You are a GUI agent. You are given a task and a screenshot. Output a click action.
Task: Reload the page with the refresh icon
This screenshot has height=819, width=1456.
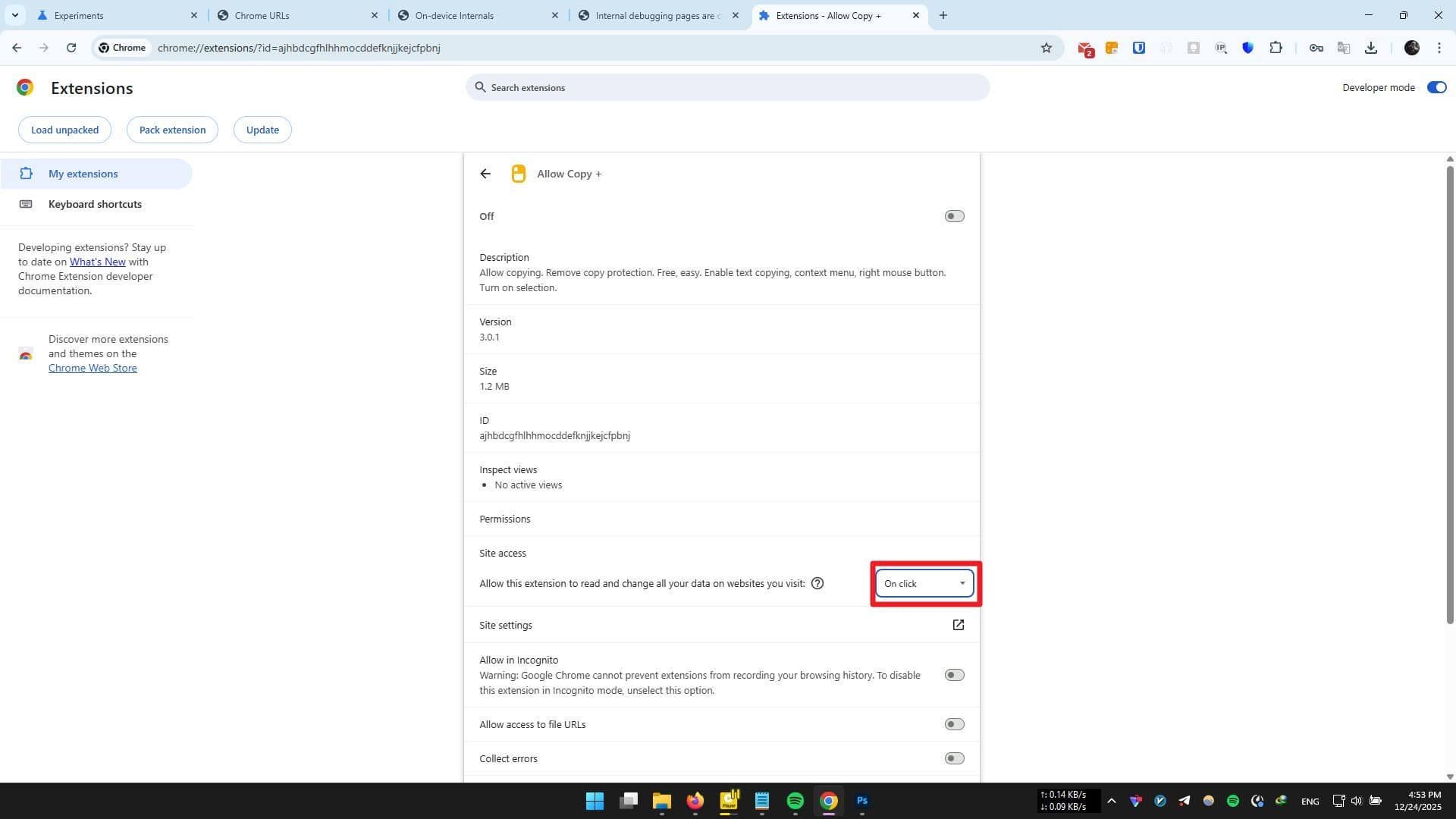tap(71, 48)
